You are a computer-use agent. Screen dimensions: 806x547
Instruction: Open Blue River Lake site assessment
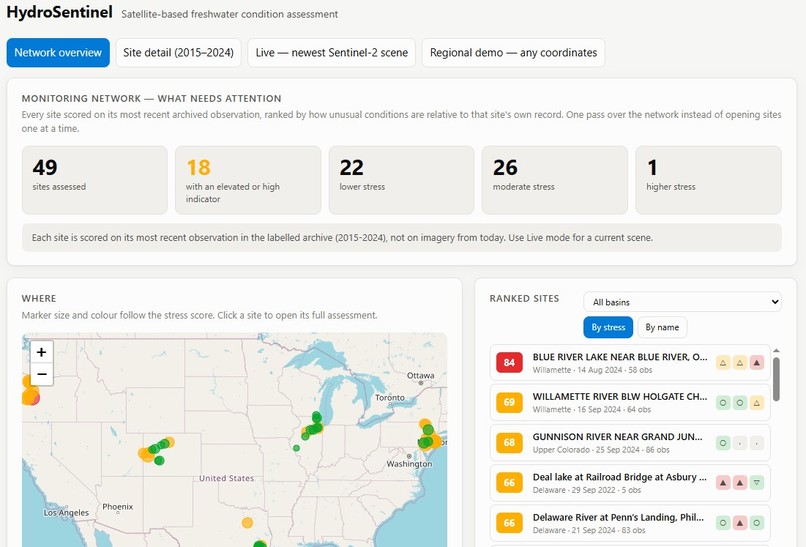tap(630, 362)
